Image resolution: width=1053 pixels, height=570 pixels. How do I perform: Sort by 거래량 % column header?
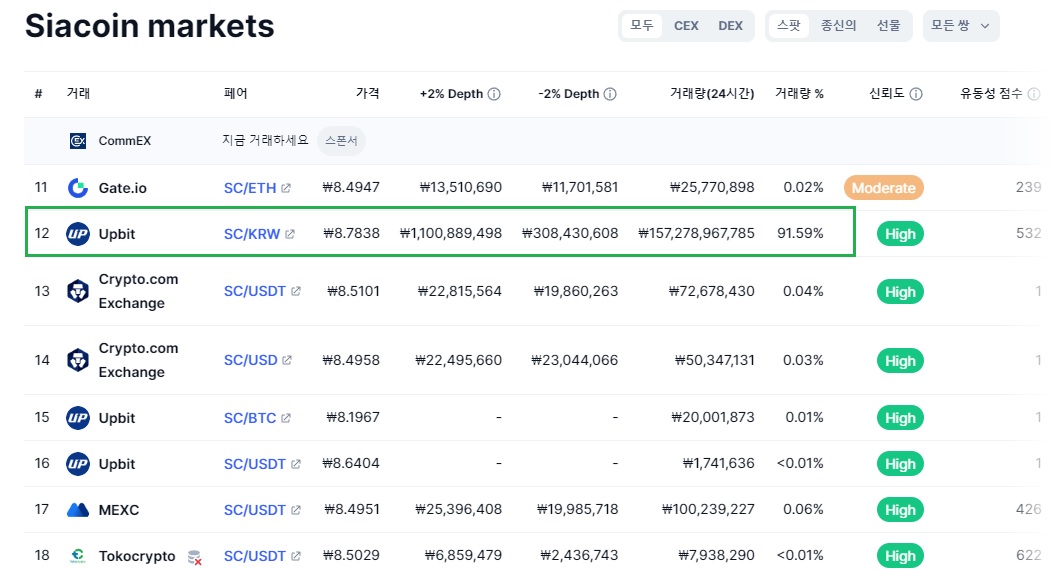point(799,94)
